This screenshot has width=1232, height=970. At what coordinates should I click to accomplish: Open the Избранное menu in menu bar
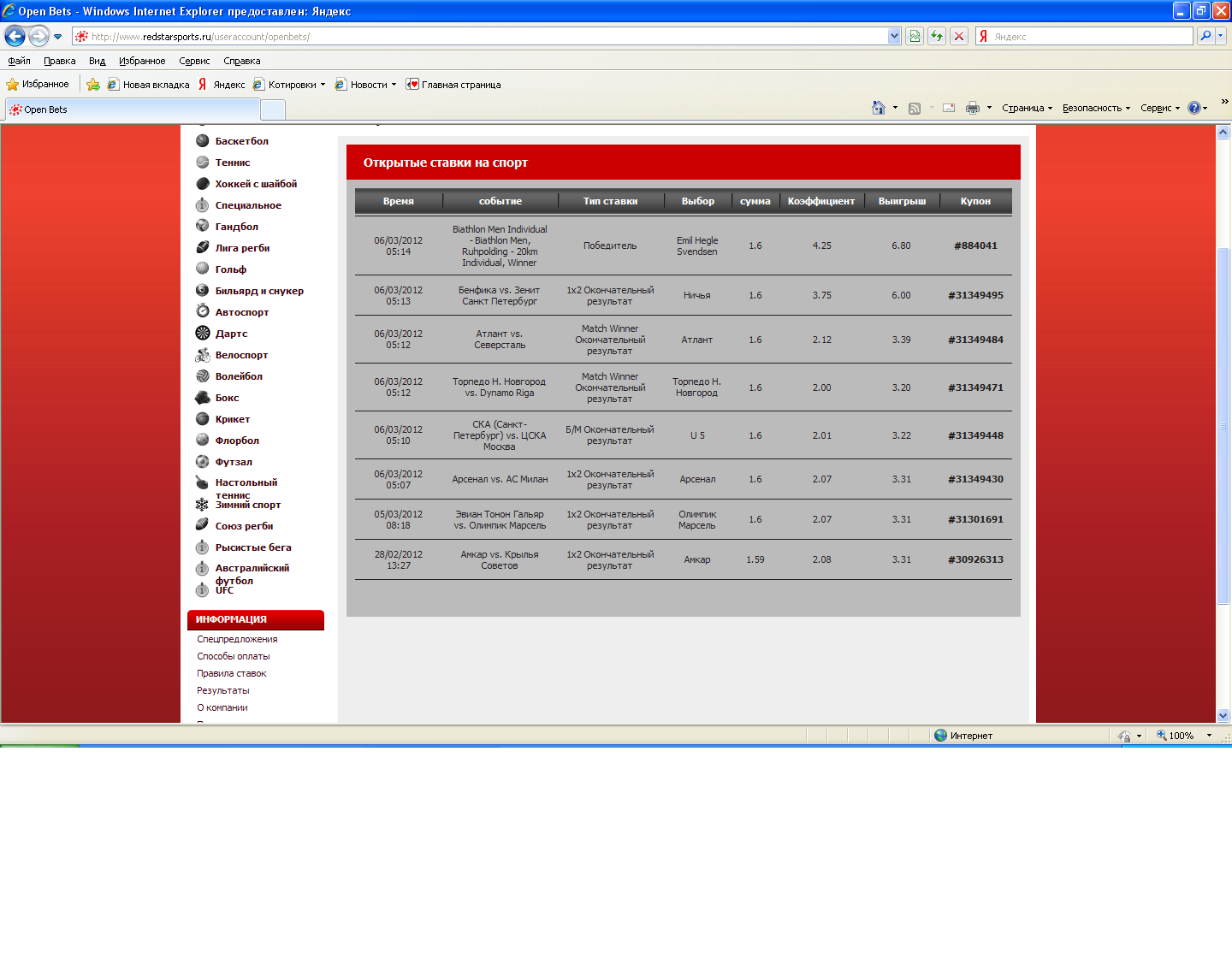pyautogui.click(x=142, y=61)
